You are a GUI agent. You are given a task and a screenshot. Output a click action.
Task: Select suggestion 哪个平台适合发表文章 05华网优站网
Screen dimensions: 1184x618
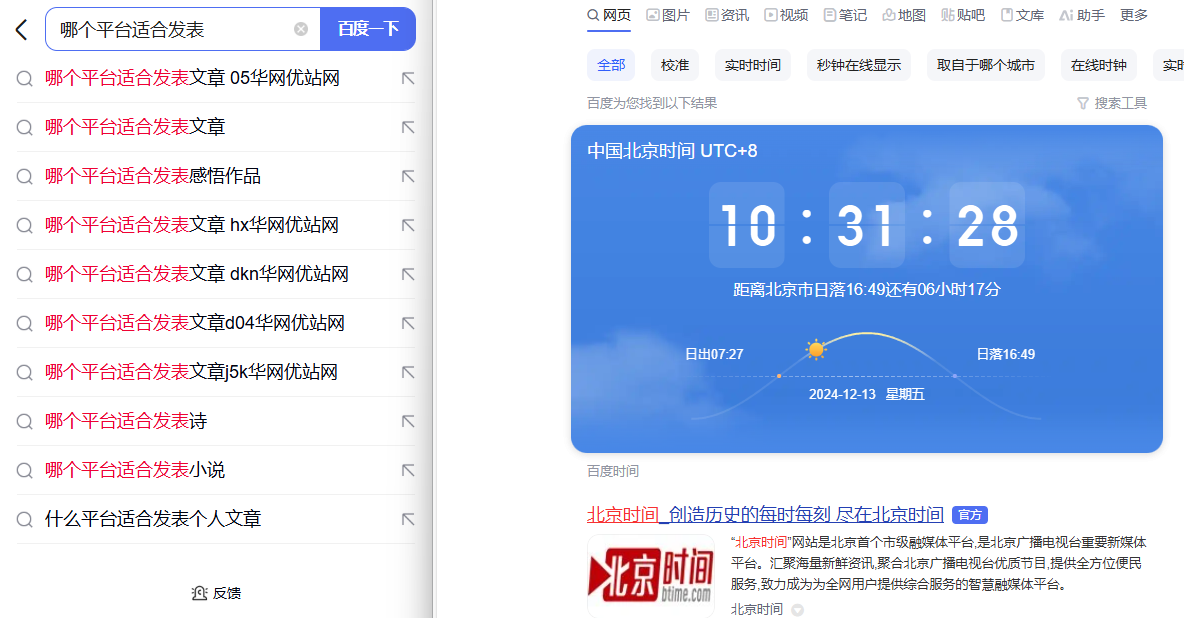[192, 78]
